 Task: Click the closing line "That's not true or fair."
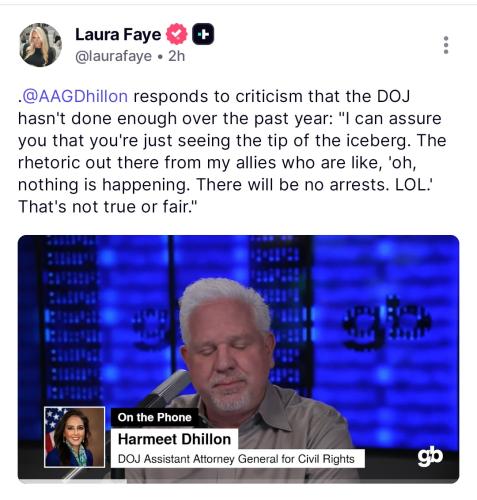tap(107, 207)
